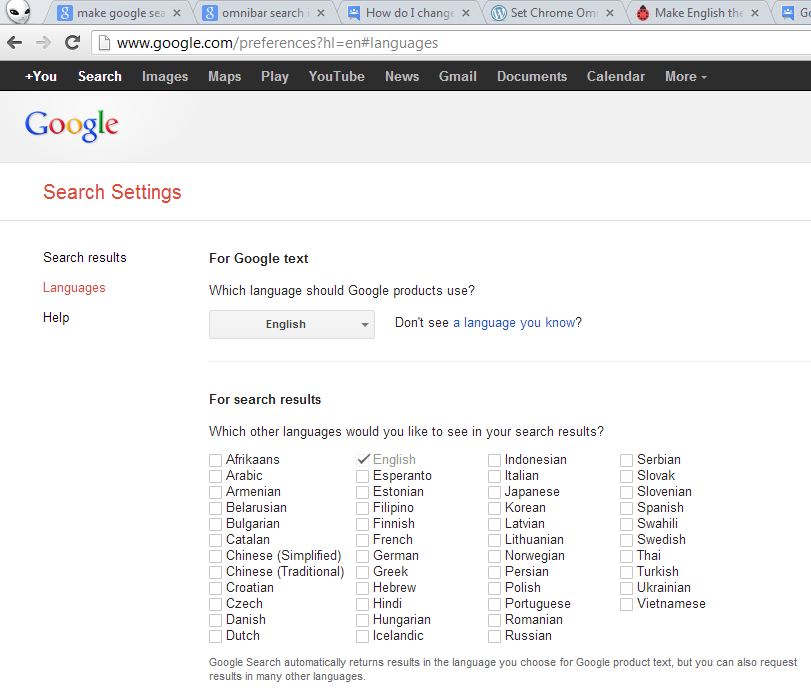Select 'Languages' in sidebar
Screen dimensions: 811x697
point(74,287)
